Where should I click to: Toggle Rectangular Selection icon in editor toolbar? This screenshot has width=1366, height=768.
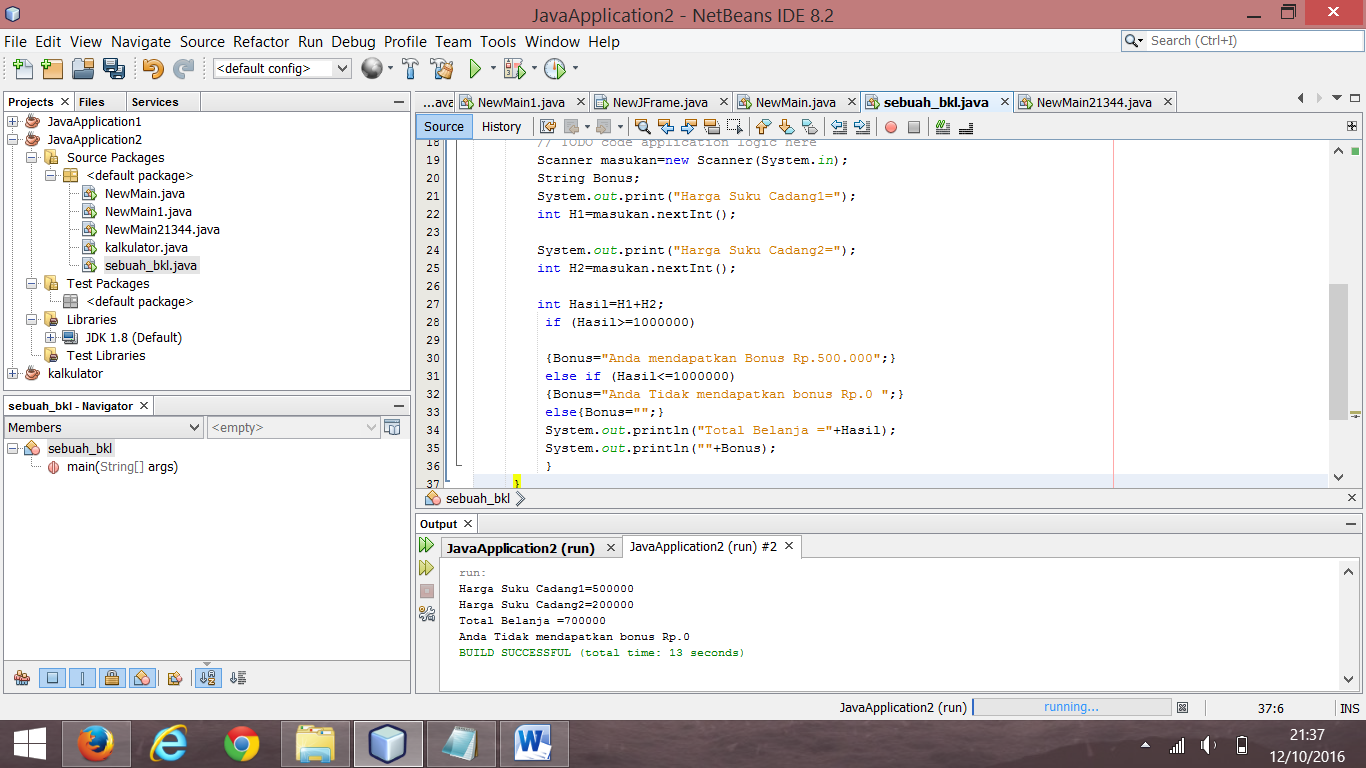pyautogui.click(x=734, y=127)
